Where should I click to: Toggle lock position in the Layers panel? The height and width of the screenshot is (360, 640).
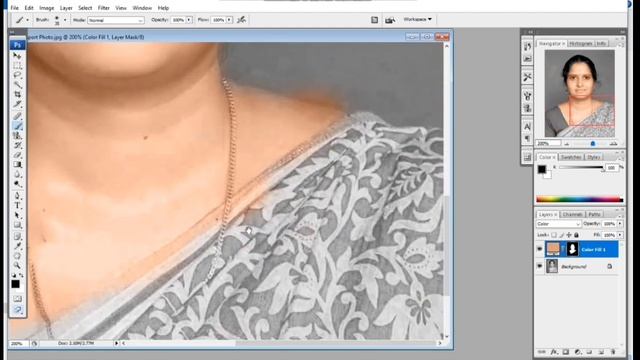[569, 235]
